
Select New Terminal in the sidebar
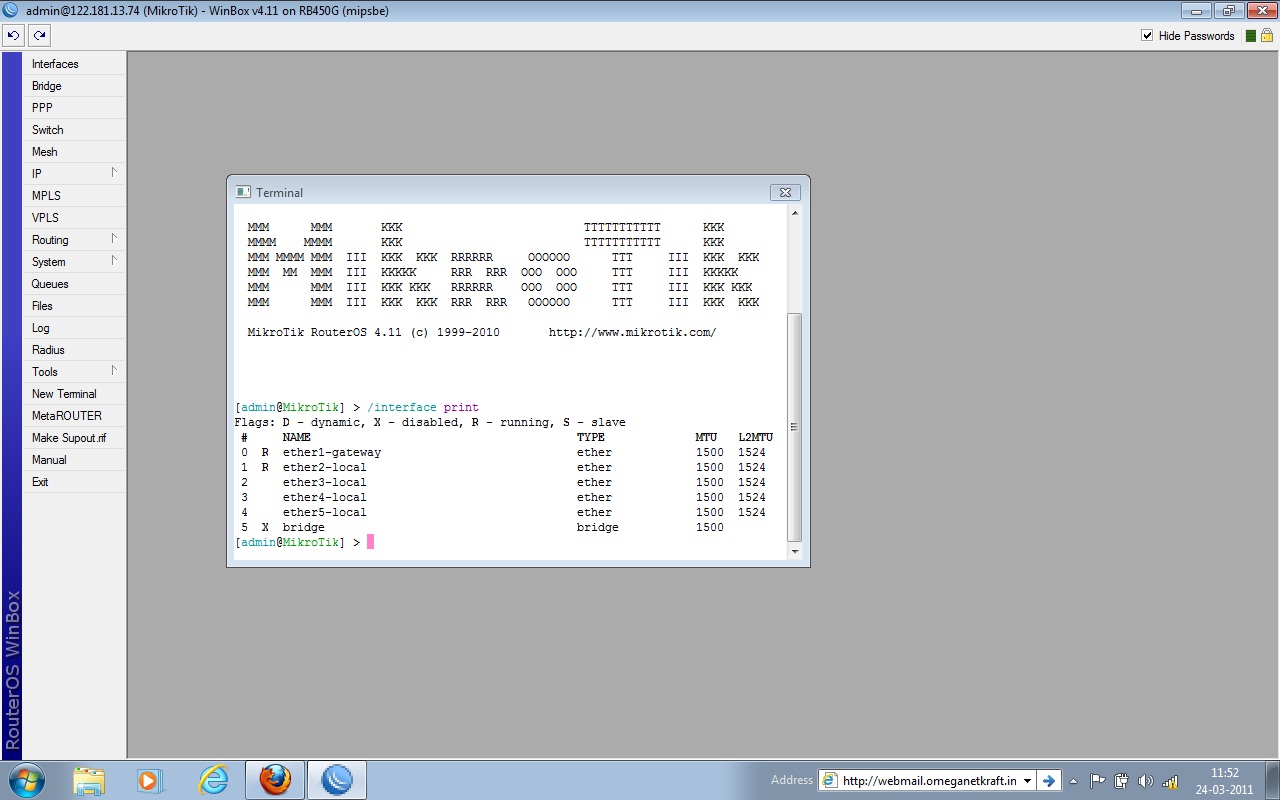(x=64, y=394)
